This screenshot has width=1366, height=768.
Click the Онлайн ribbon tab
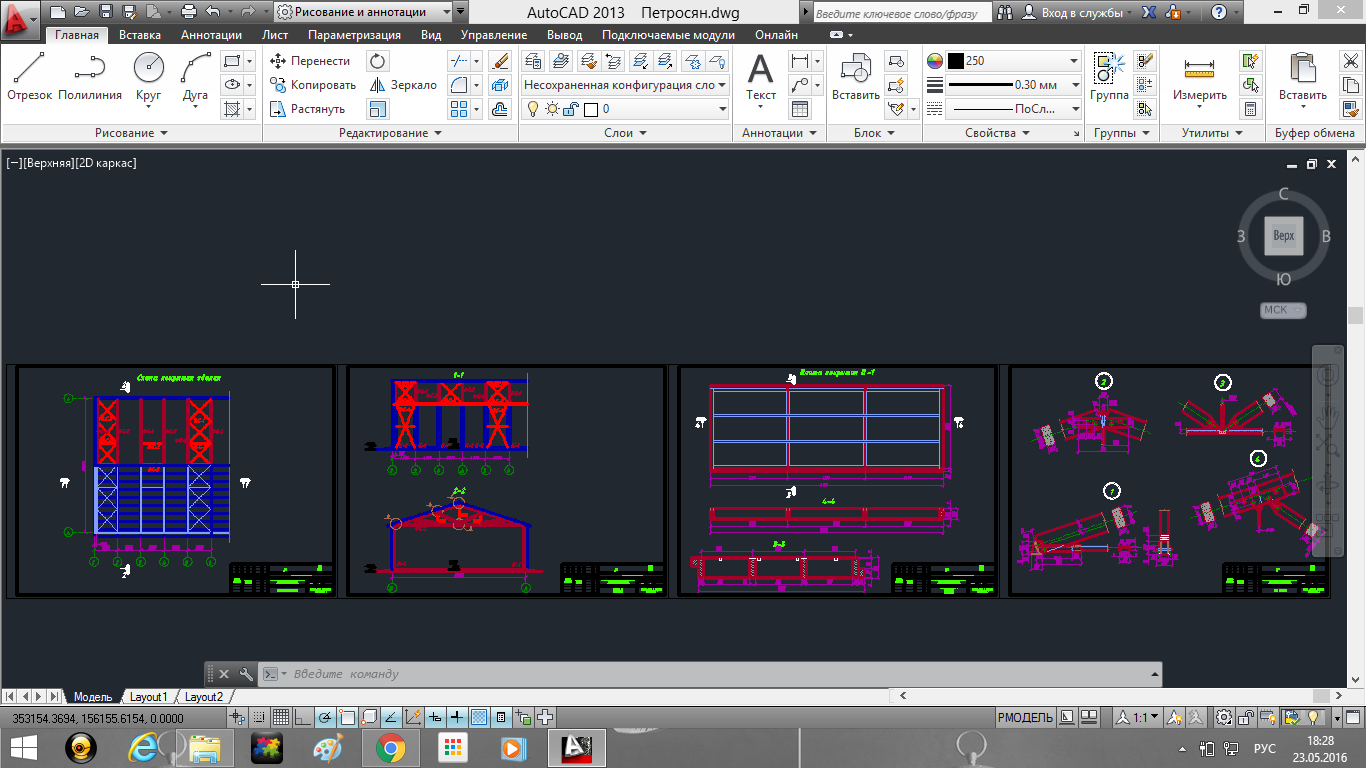pyautogui.click(x=776, y=35)
